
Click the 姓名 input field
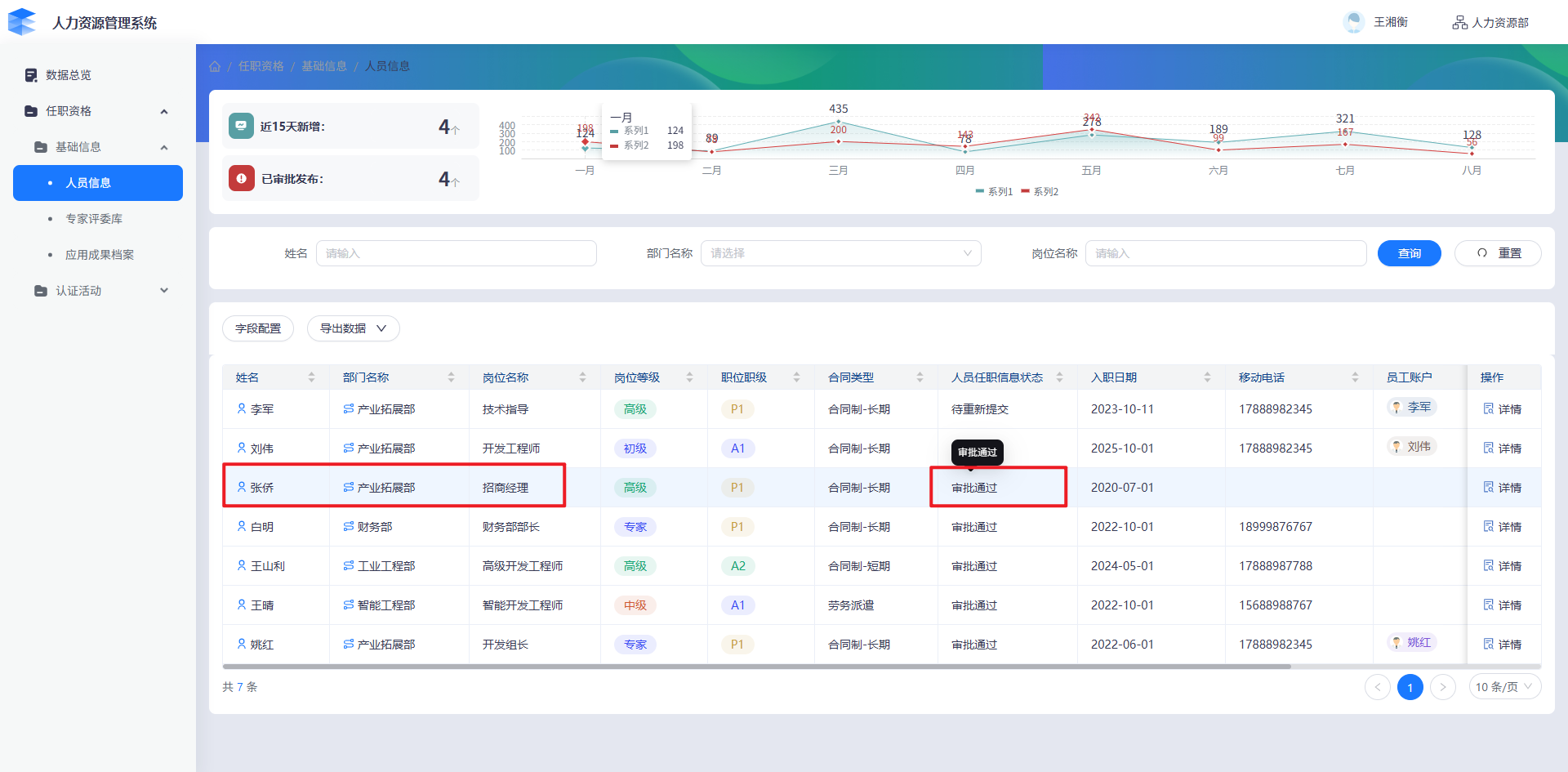(456, 253)
